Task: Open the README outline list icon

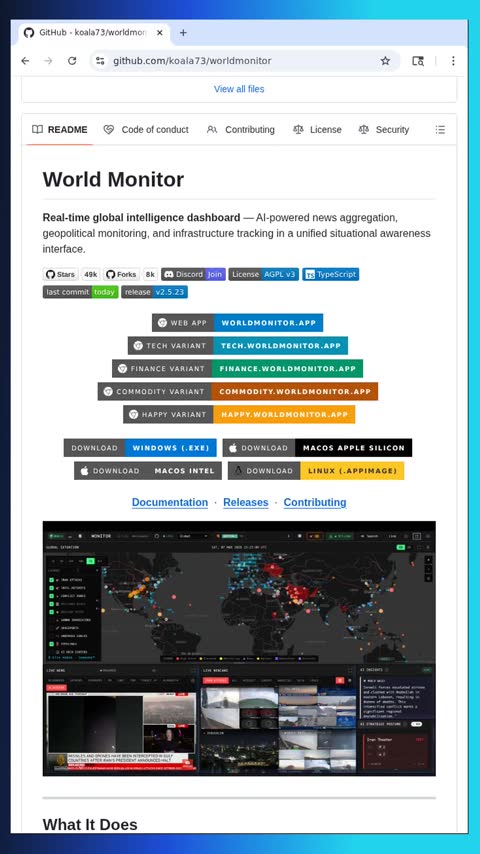Action: click(x=440, y=130)
